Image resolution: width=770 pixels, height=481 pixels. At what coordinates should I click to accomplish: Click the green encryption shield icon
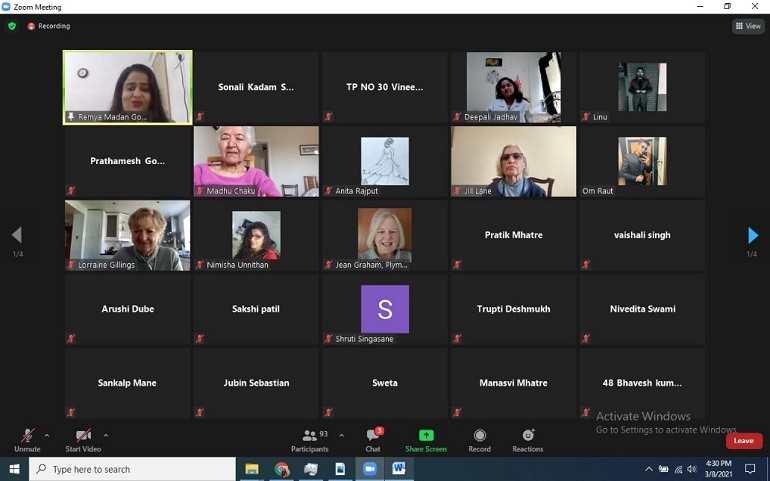12,26
